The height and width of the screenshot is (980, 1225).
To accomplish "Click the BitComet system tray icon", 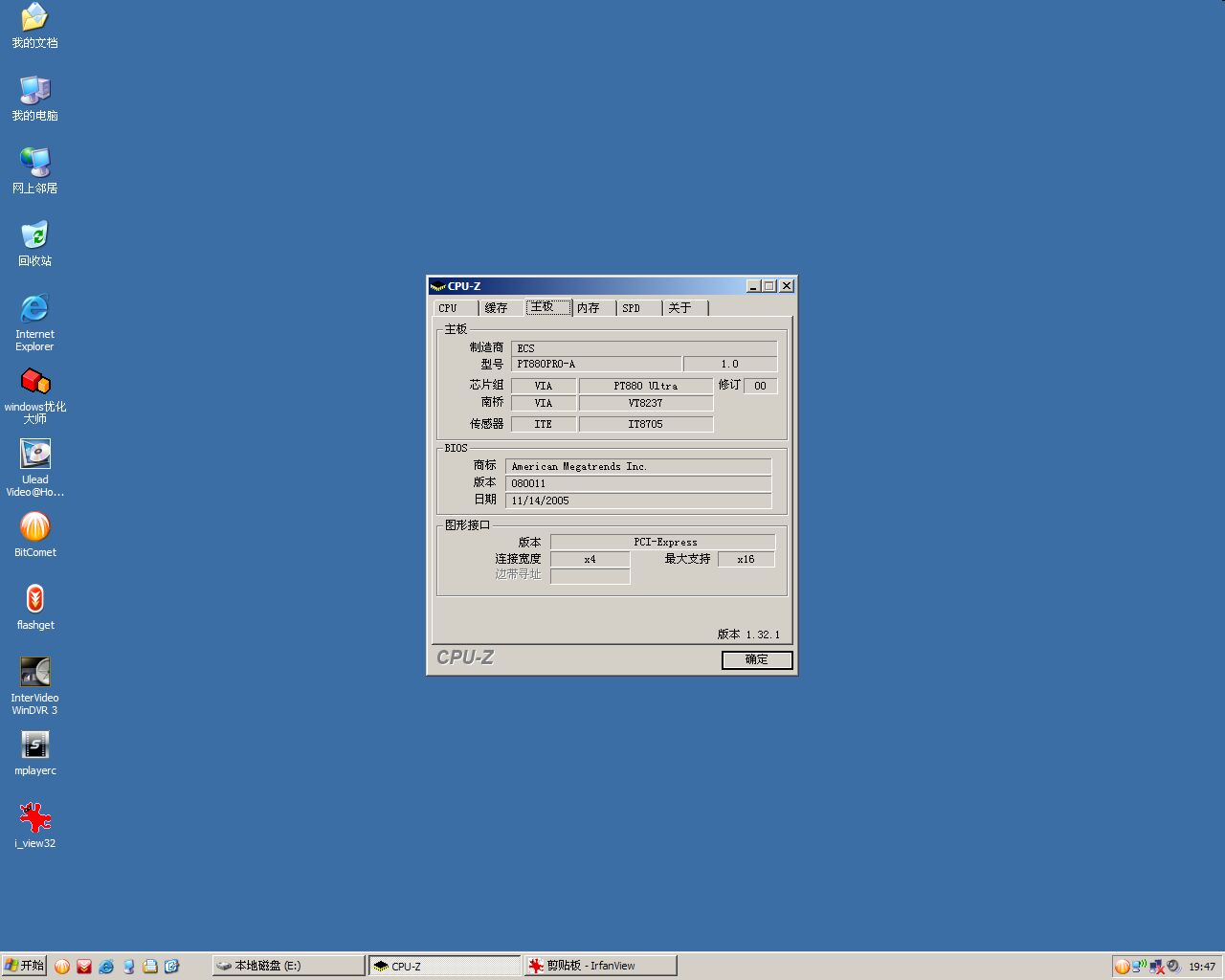I will pyautogui.click(x=1123, y=967).
